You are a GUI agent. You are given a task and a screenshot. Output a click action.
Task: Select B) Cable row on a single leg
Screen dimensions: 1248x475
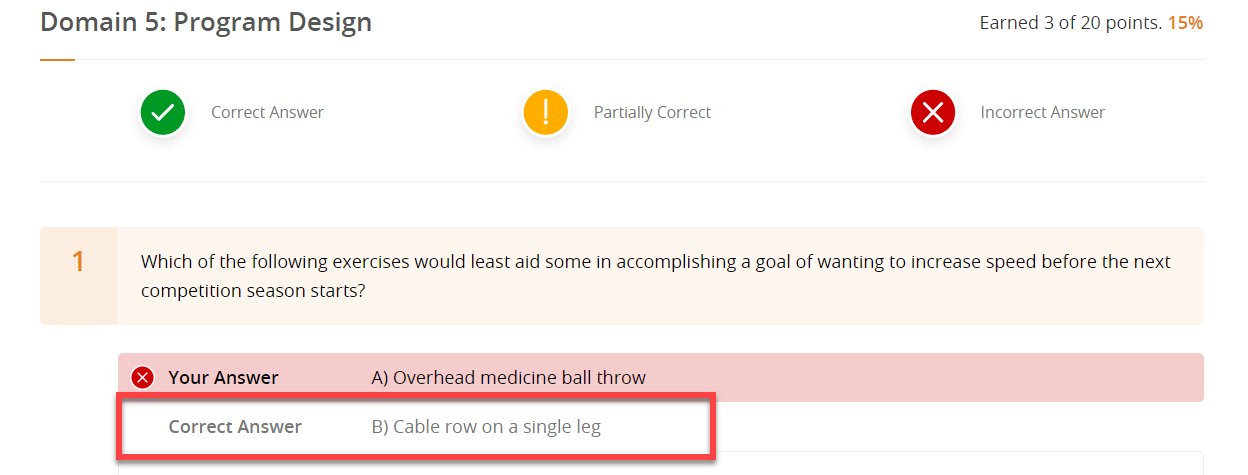[486, 426]
